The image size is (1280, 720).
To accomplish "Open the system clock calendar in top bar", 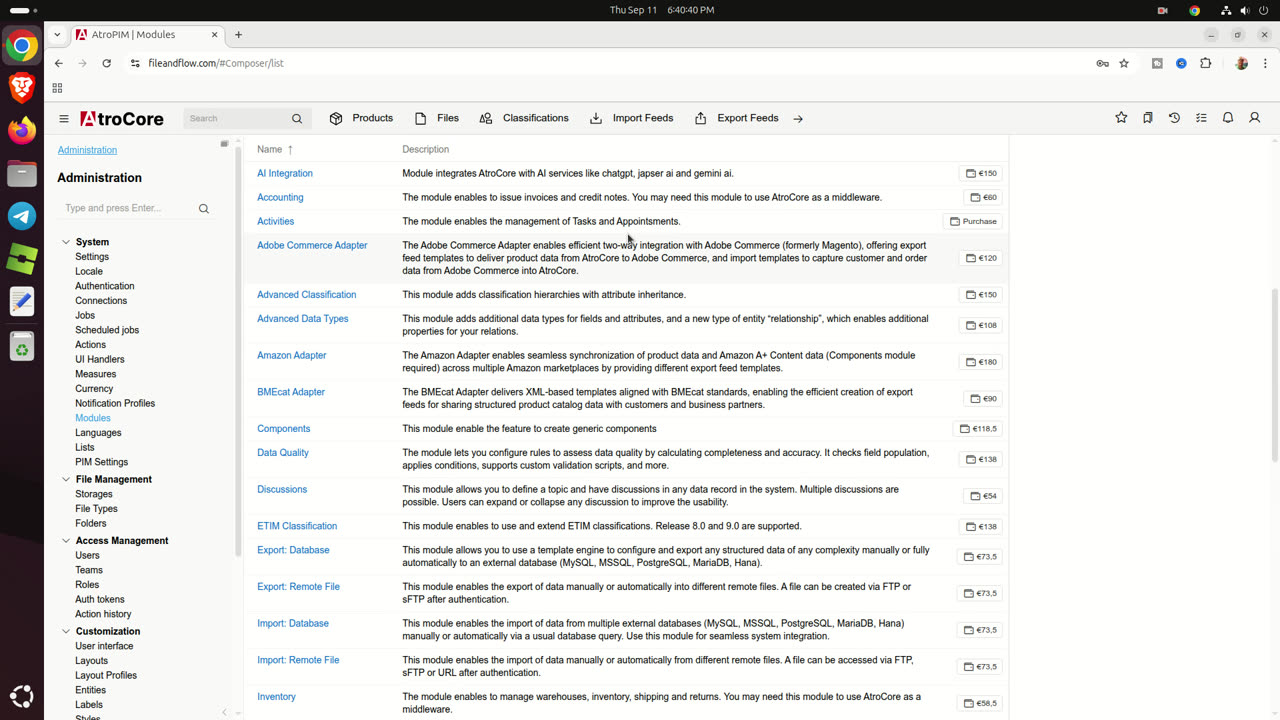I will [x=662, y=10].
